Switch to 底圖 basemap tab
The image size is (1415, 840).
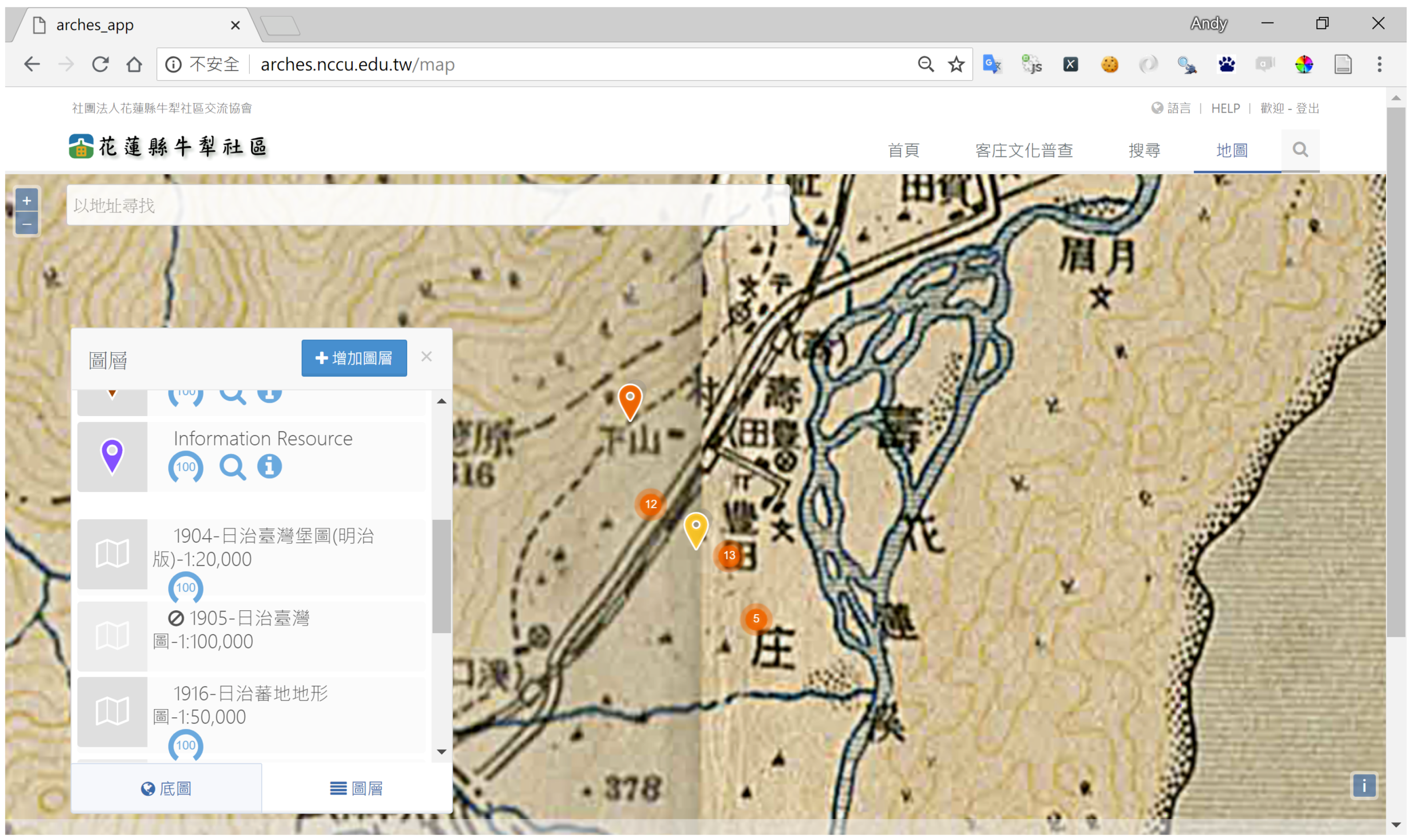coord(166,788)
